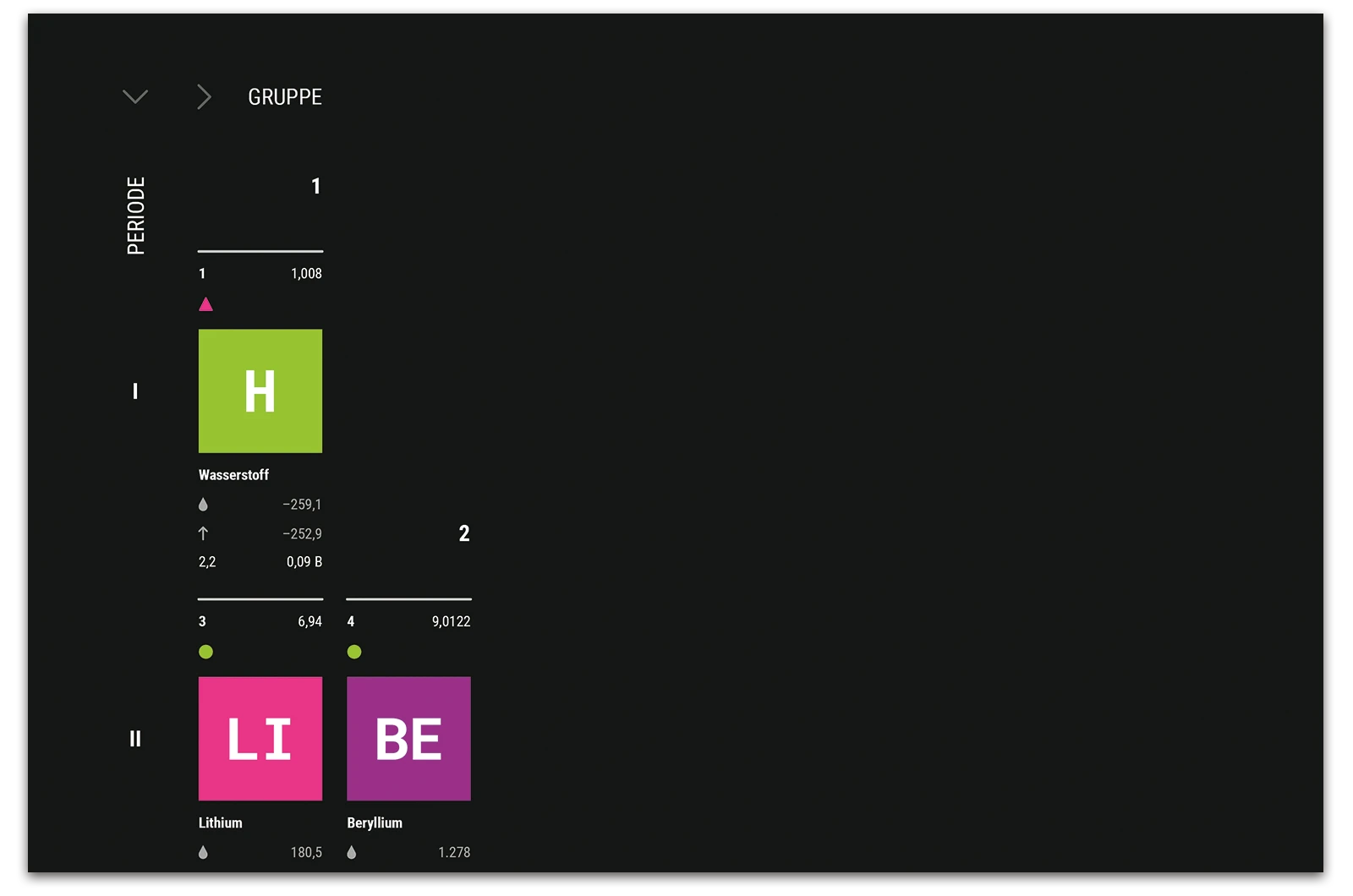Click the atomic mass value 6,94 for Lithium

[x=310, y=620]
